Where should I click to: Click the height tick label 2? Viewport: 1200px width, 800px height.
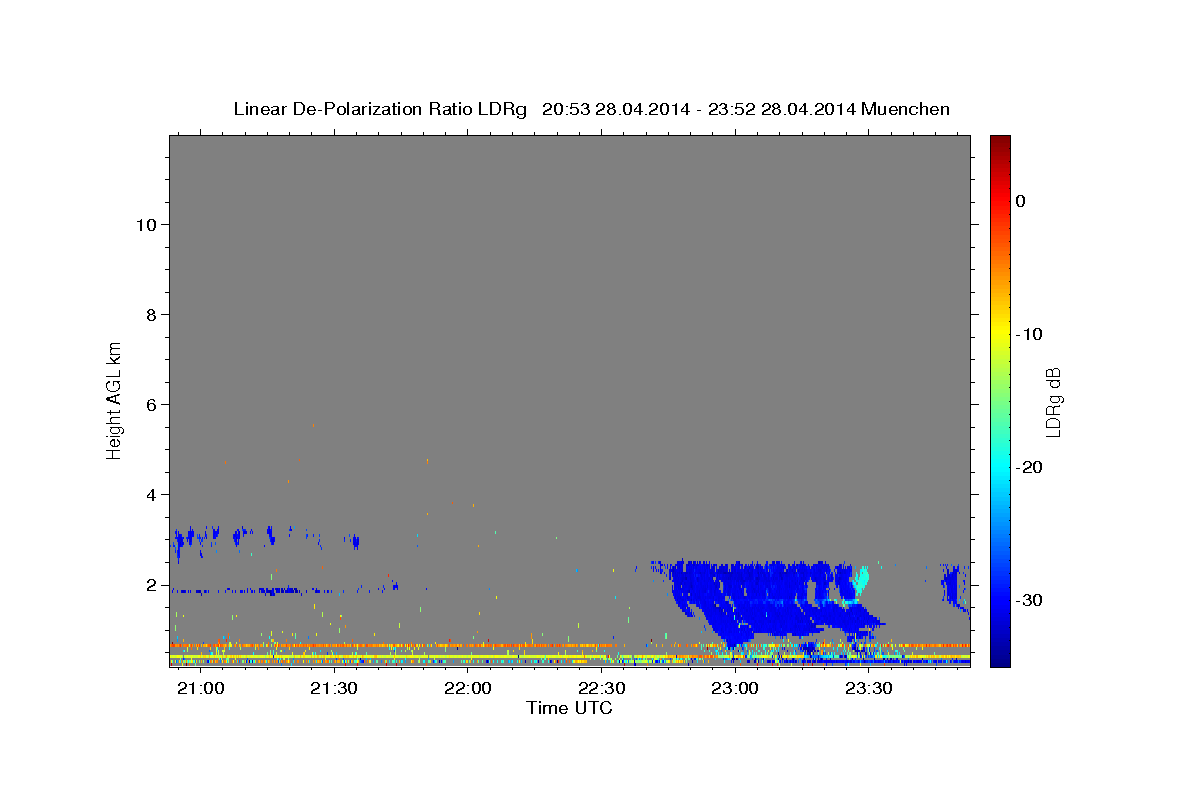152,585
